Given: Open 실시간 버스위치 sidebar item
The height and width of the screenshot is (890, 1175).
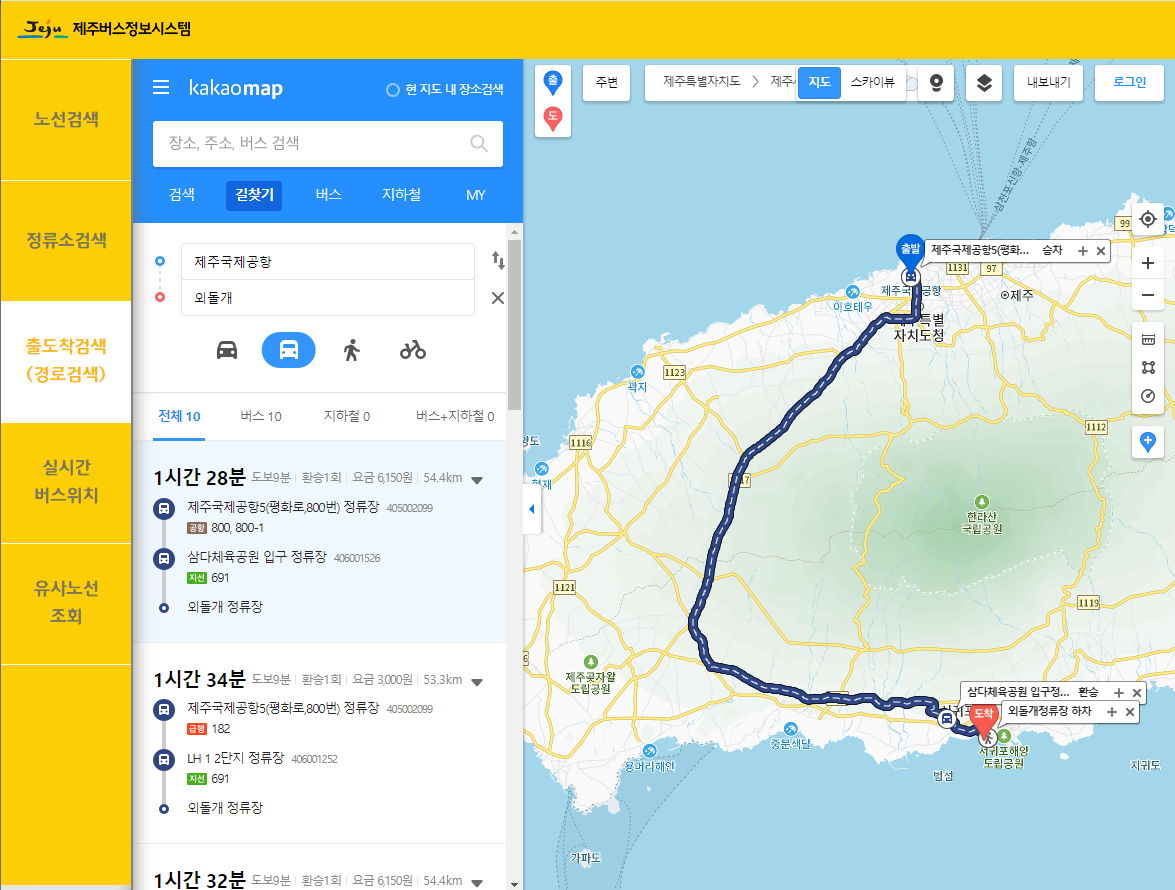Looking at the screenshot, I should tap(66, 482).
